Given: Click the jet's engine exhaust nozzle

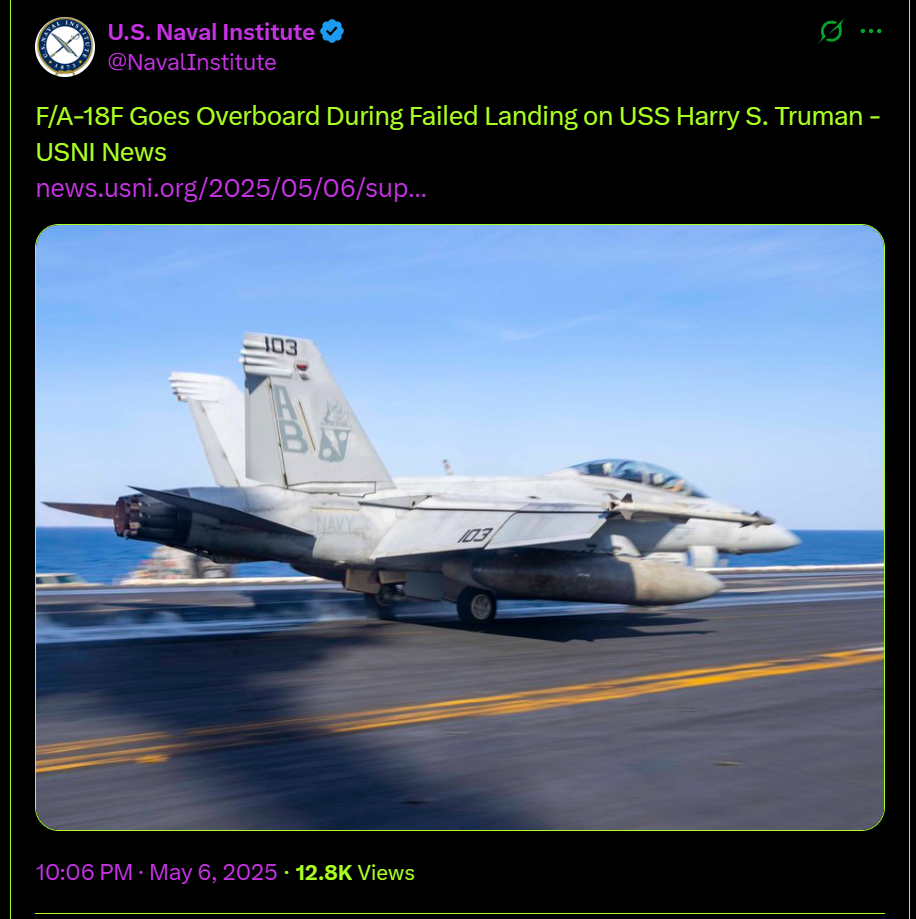Looking at the screenshot, I should pyautogui.click(x=136, y=518).
